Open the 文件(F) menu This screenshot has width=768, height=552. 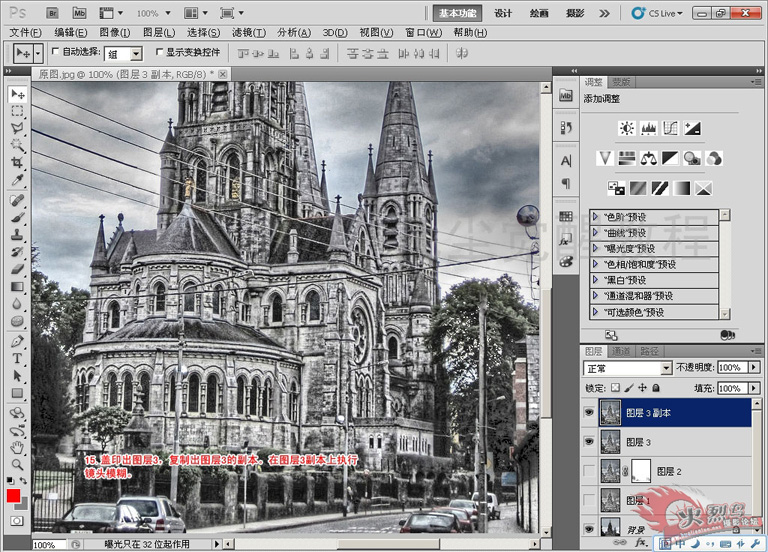(25, 33)
